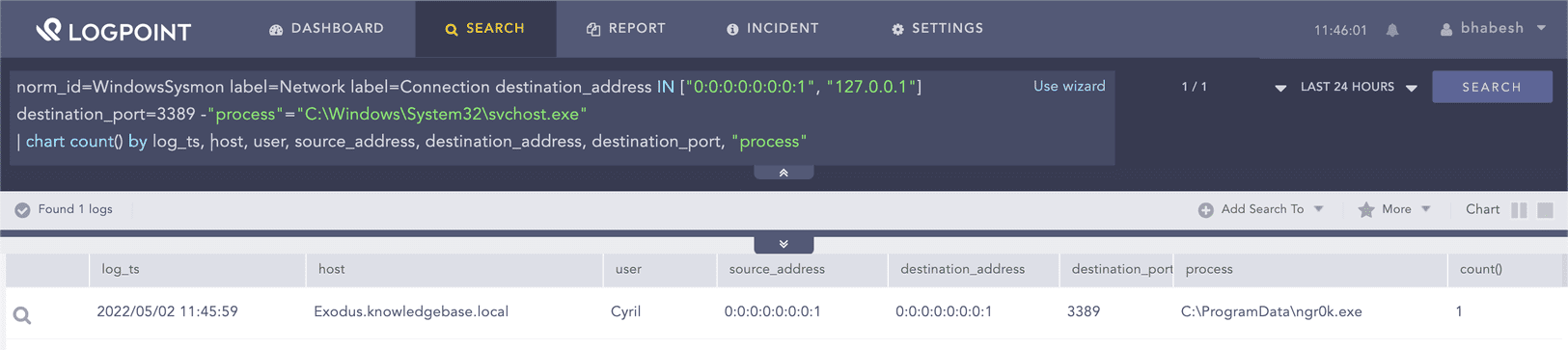Open the notifications bell
Viewport: 1568px width, 350px height.
point(1392,30)
